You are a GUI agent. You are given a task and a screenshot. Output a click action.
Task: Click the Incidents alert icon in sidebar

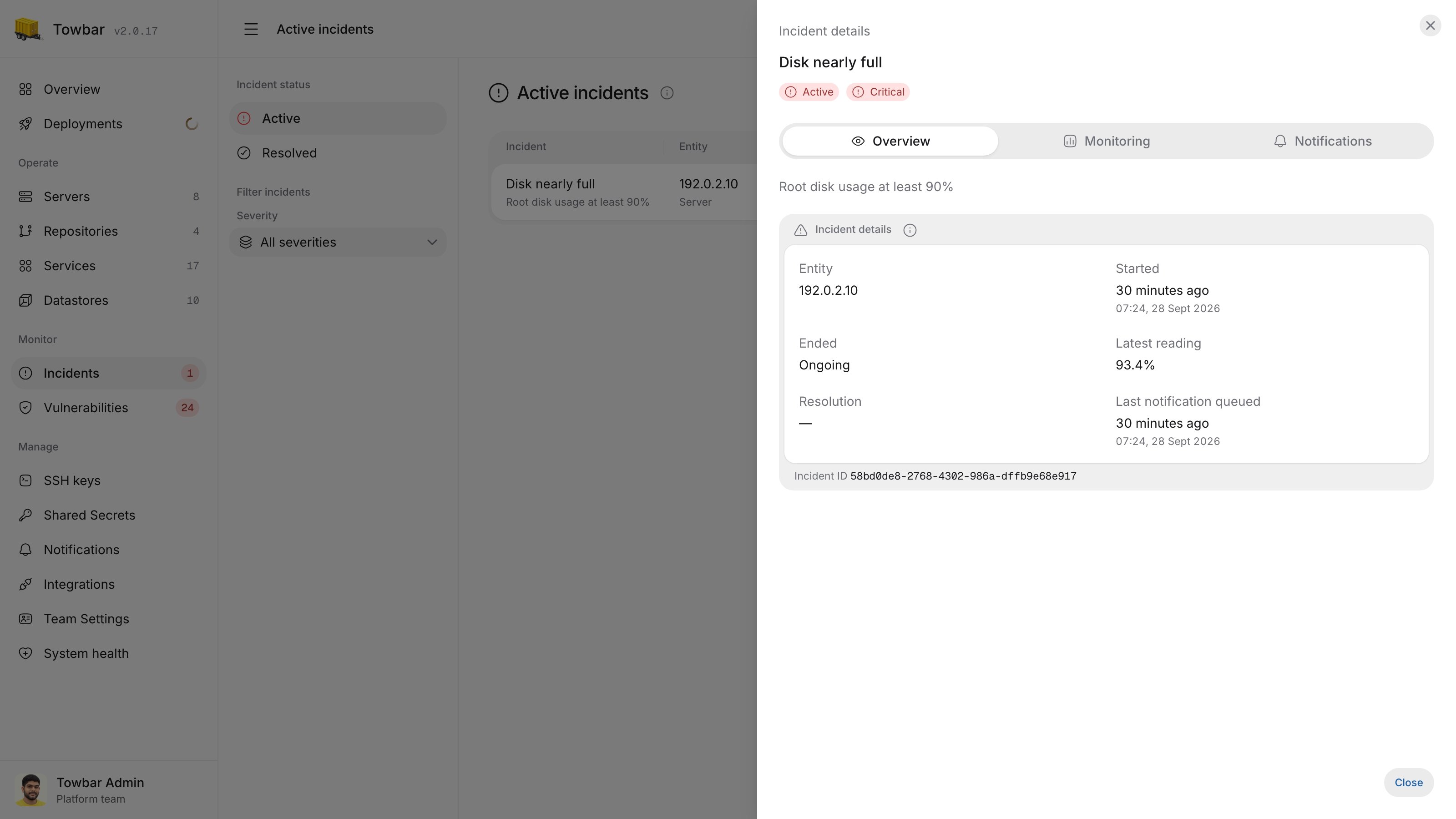pyautogui.click(x=25, y=373)
